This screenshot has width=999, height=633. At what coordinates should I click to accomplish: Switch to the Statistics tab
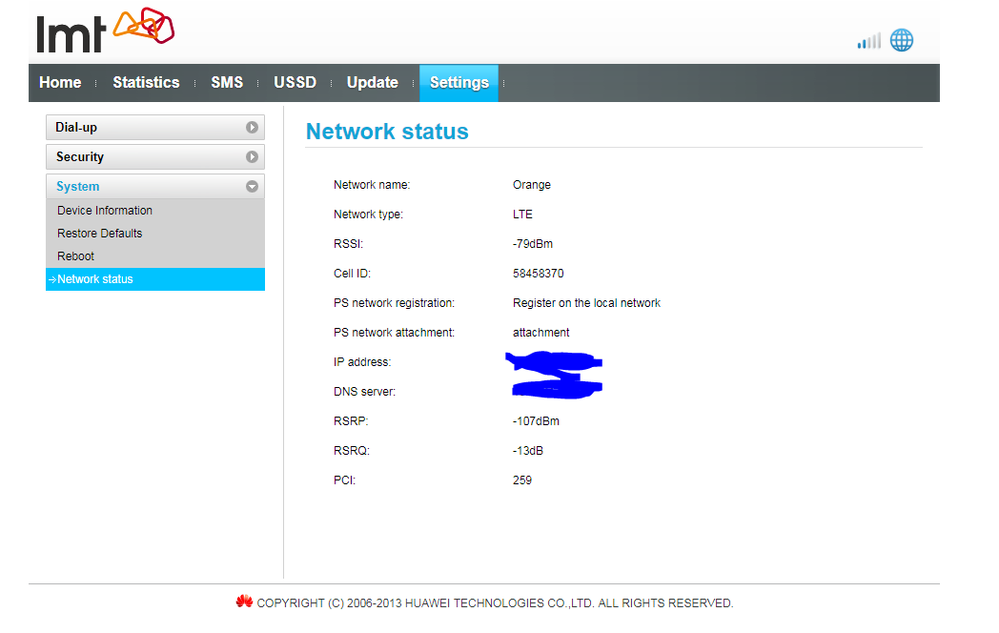(146, 83)
